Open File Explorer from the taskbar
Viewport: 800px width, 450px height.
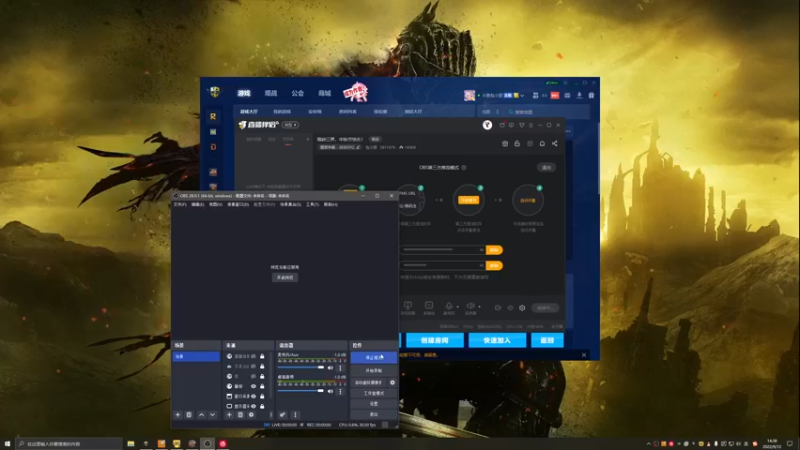(x=131, y=444)
